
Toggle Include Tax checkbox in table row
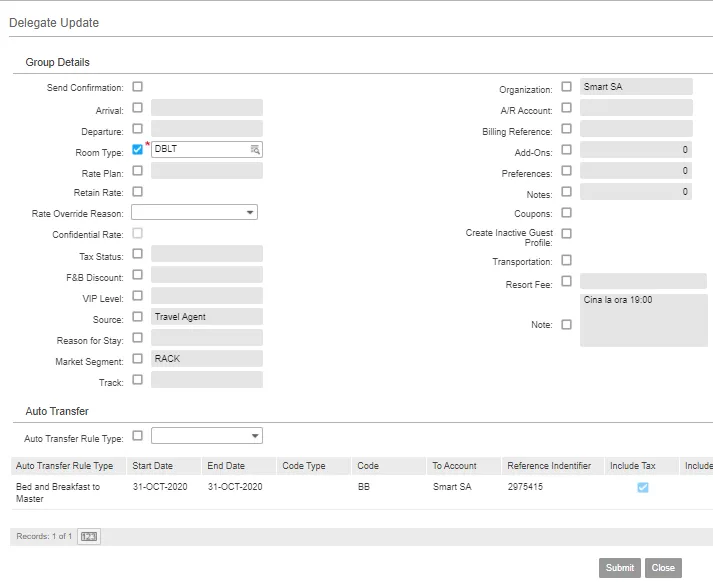[x=643, y=488]
